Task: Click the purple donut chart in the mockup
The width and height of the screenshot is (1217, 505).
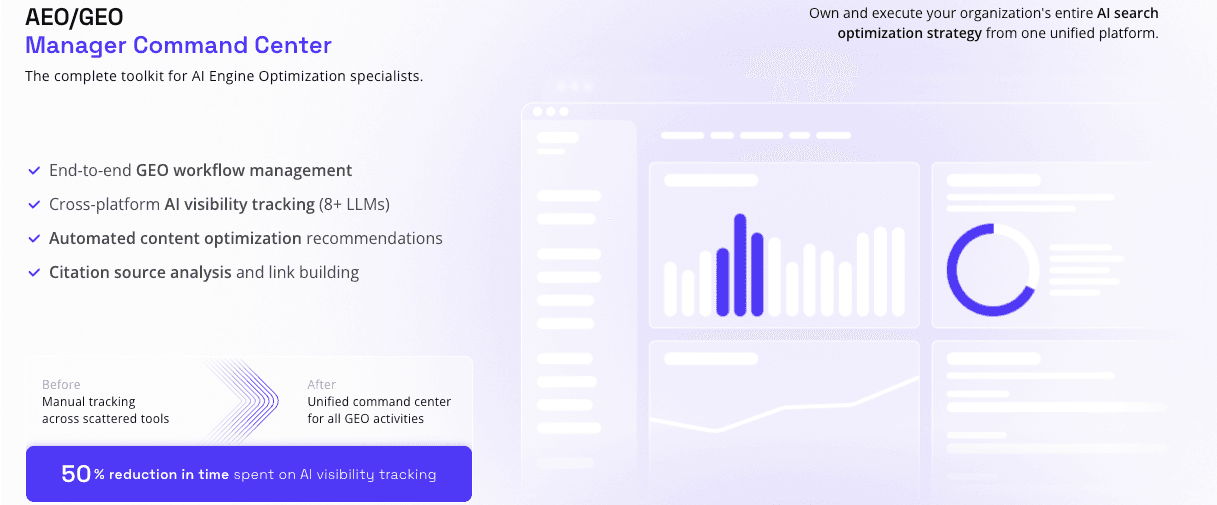Action: pyautogui.click(x=993, y=270)
